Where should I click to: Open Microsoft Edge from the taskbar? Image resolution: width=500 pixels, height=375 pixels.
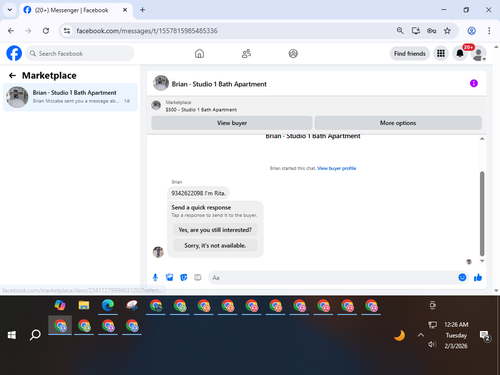pyautogui.click(x=108, y=305)
